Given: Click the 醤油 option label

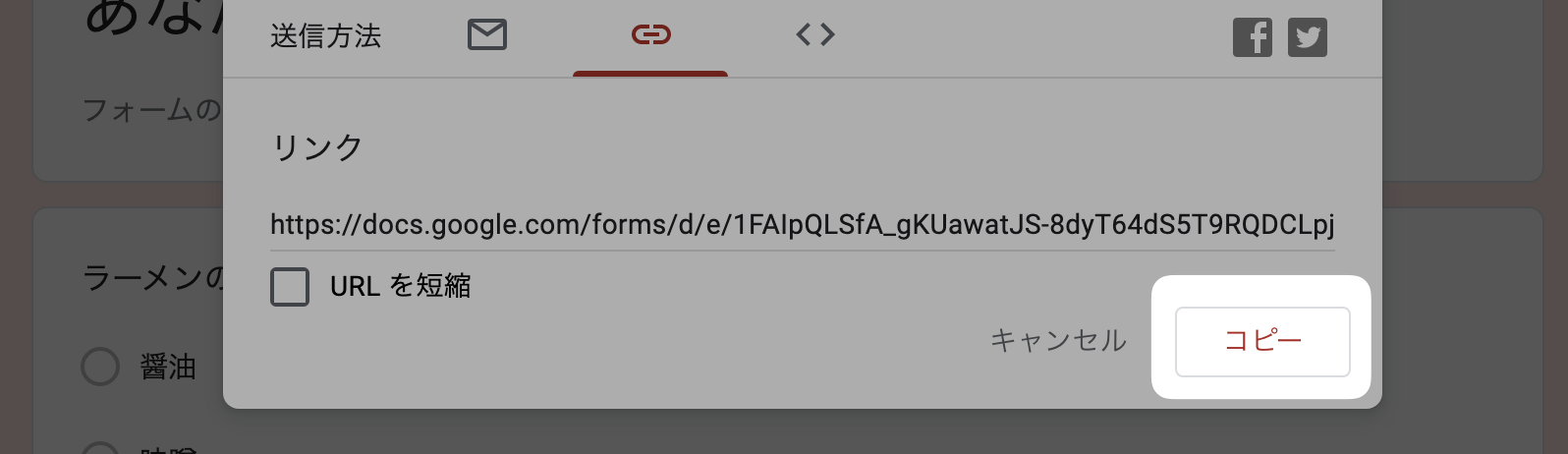Looking at the screenshot, I should [168, 368].
